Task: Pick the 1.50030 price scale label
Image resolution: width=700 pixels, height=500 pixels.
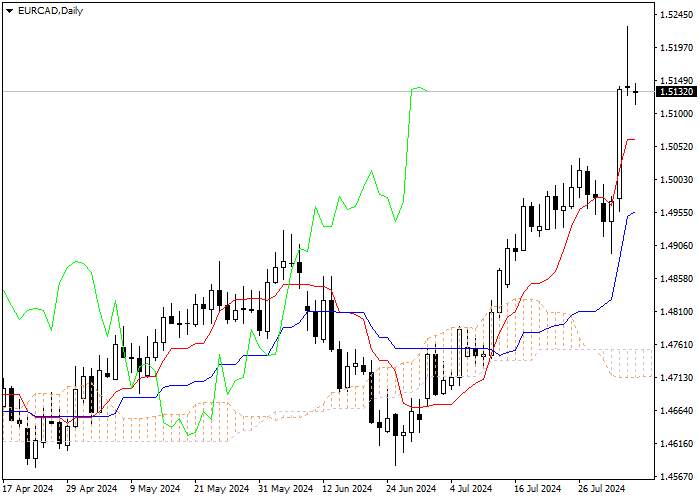Action: pyautogui.click(x=677, y=179)
